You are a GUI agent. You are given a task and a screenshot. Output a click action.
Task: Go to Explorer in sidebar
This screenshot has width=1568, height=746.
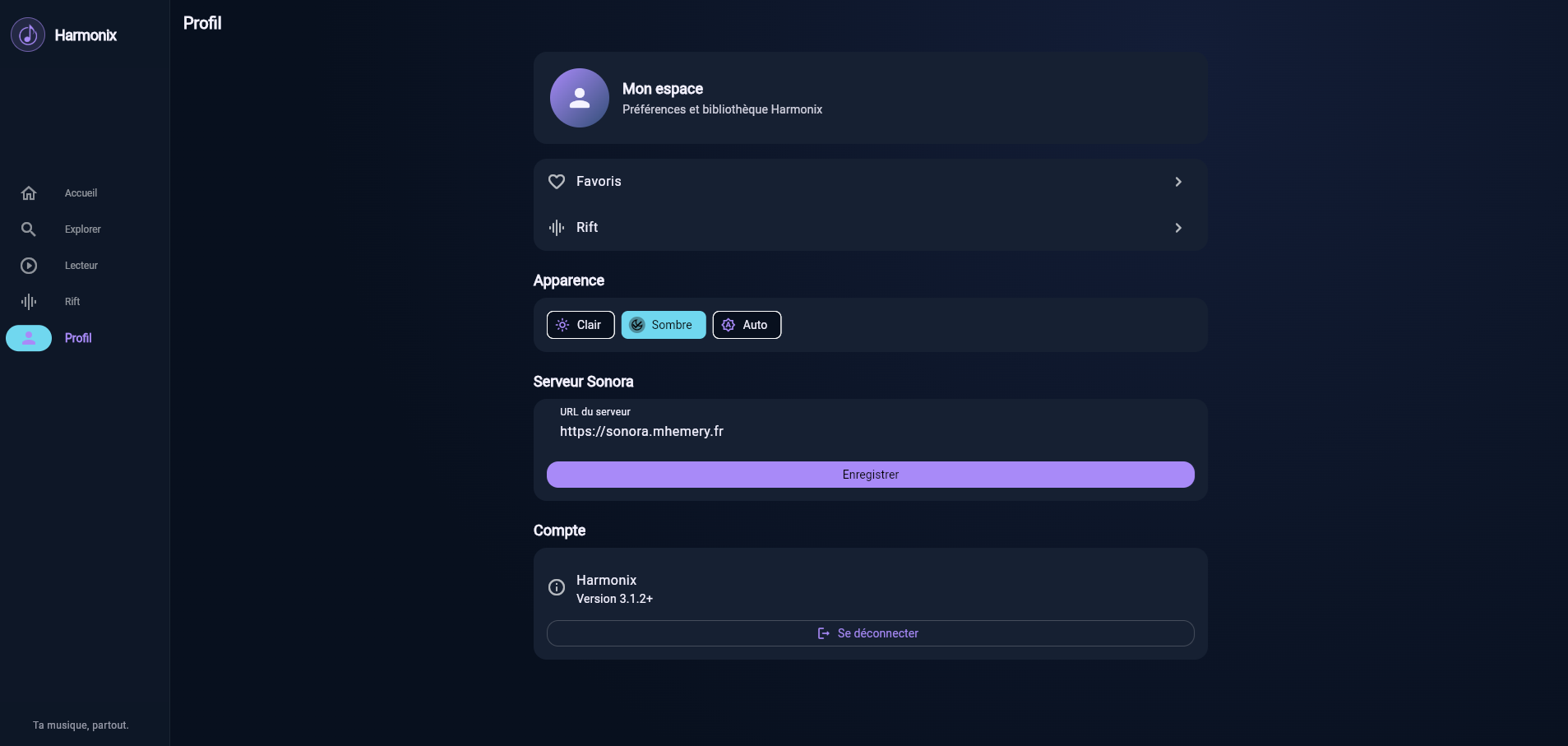click(83, 229)
